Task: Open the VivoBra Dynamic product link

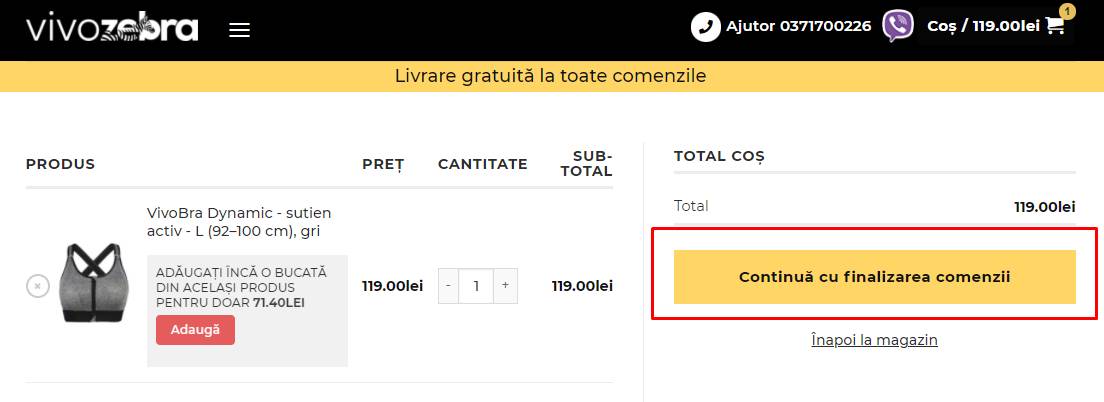Action: click(239, 222)
